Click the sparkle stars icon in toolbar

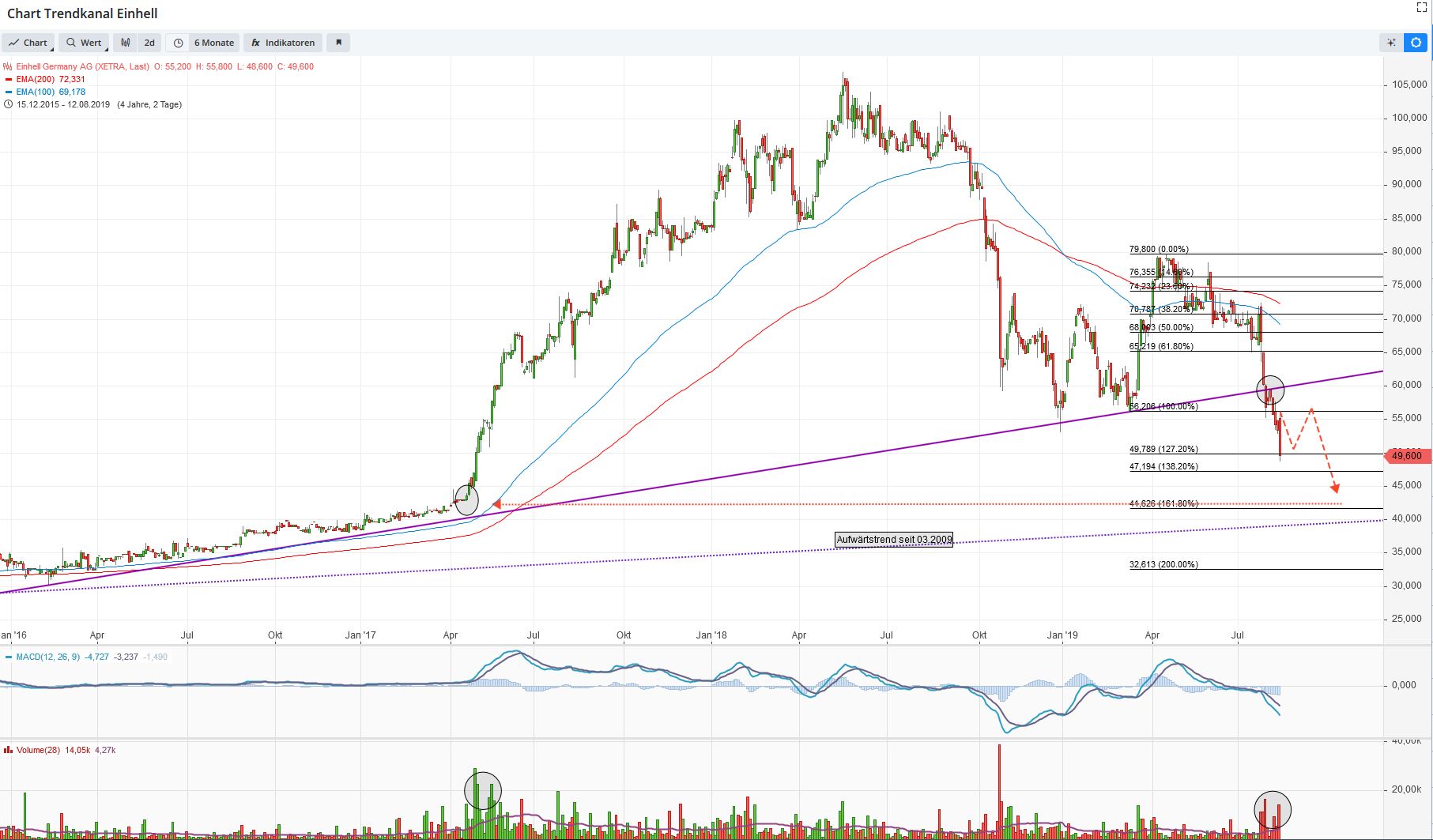pos(1391,43)
